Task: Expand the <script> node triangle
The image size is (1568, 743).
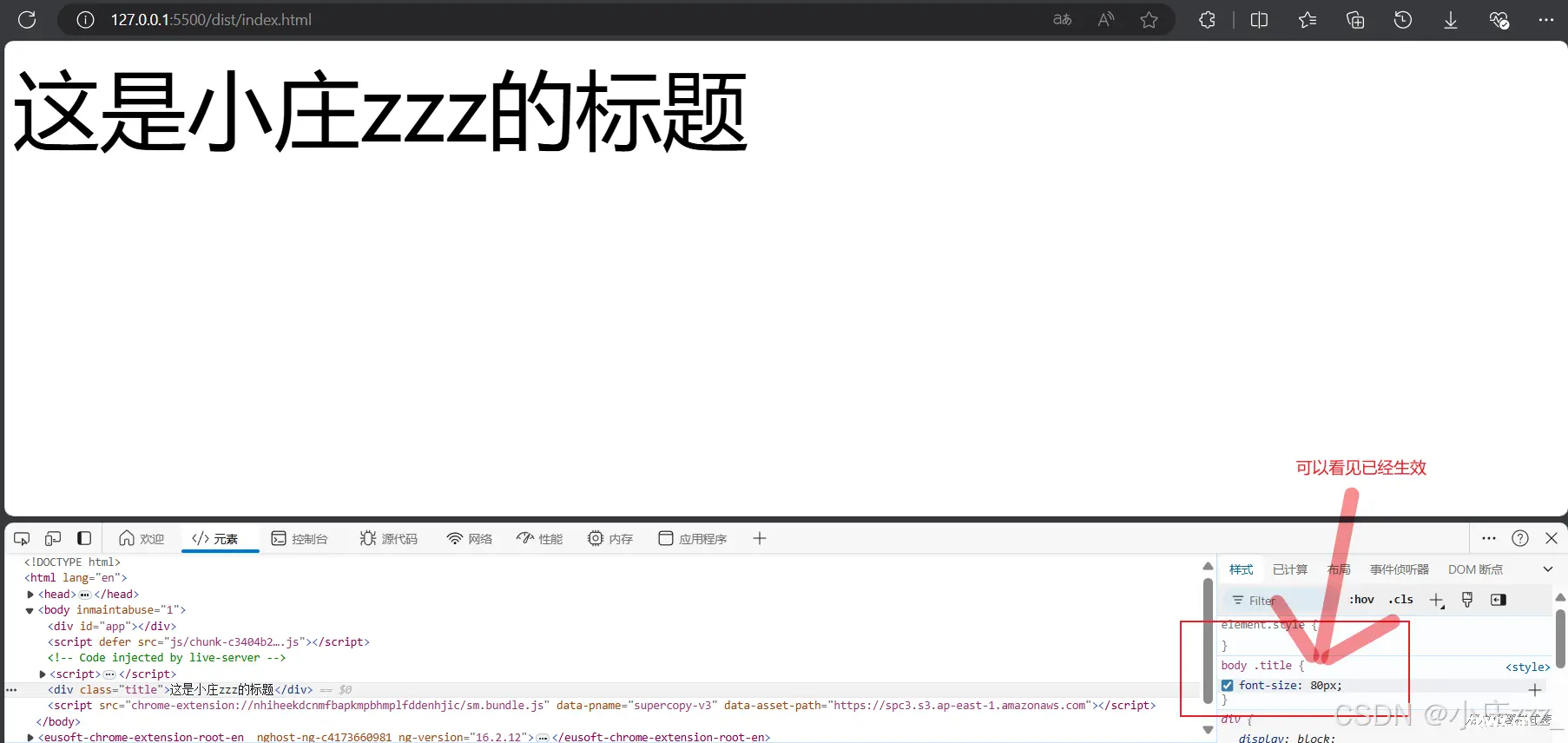Action: click(43, 674)
